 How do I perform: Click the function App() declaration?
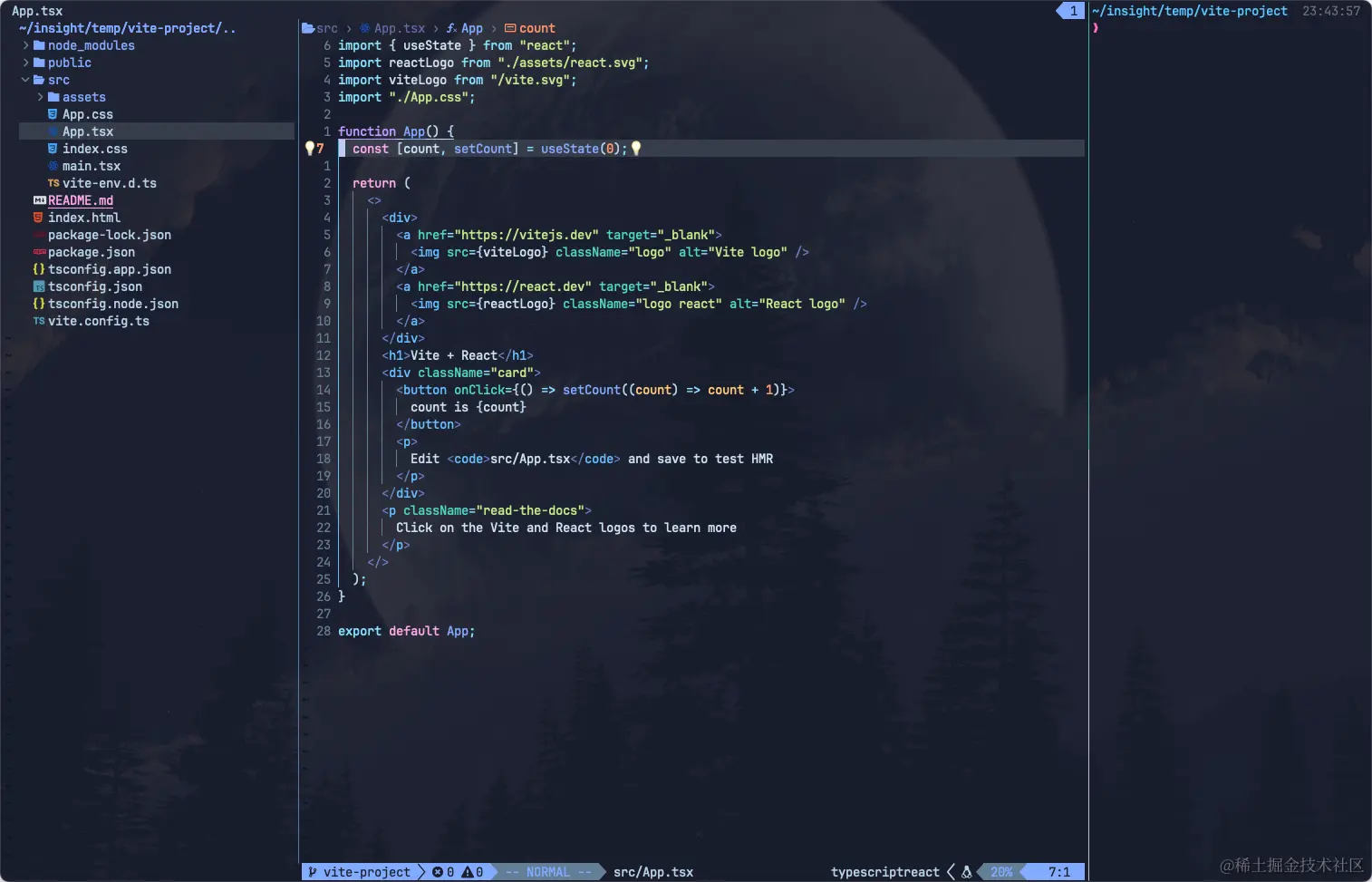coord(396,131)
